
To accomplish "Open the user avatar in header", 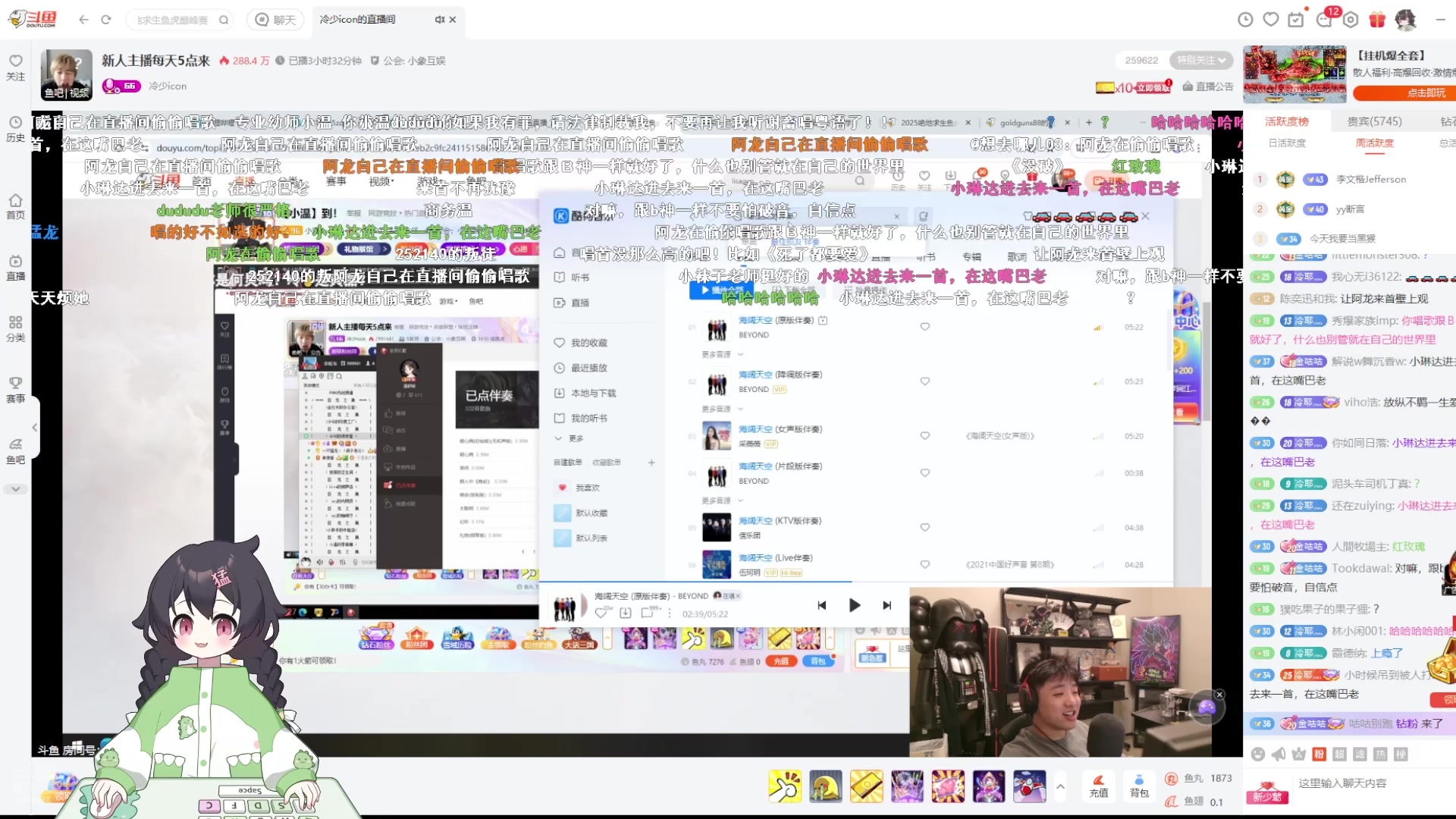I will pyautogui.click(x=1405, y=20).
